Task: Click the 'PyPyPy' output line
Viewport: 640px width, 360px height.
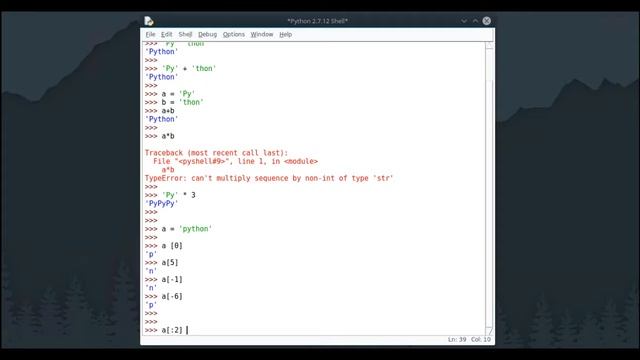Action: 162,203
